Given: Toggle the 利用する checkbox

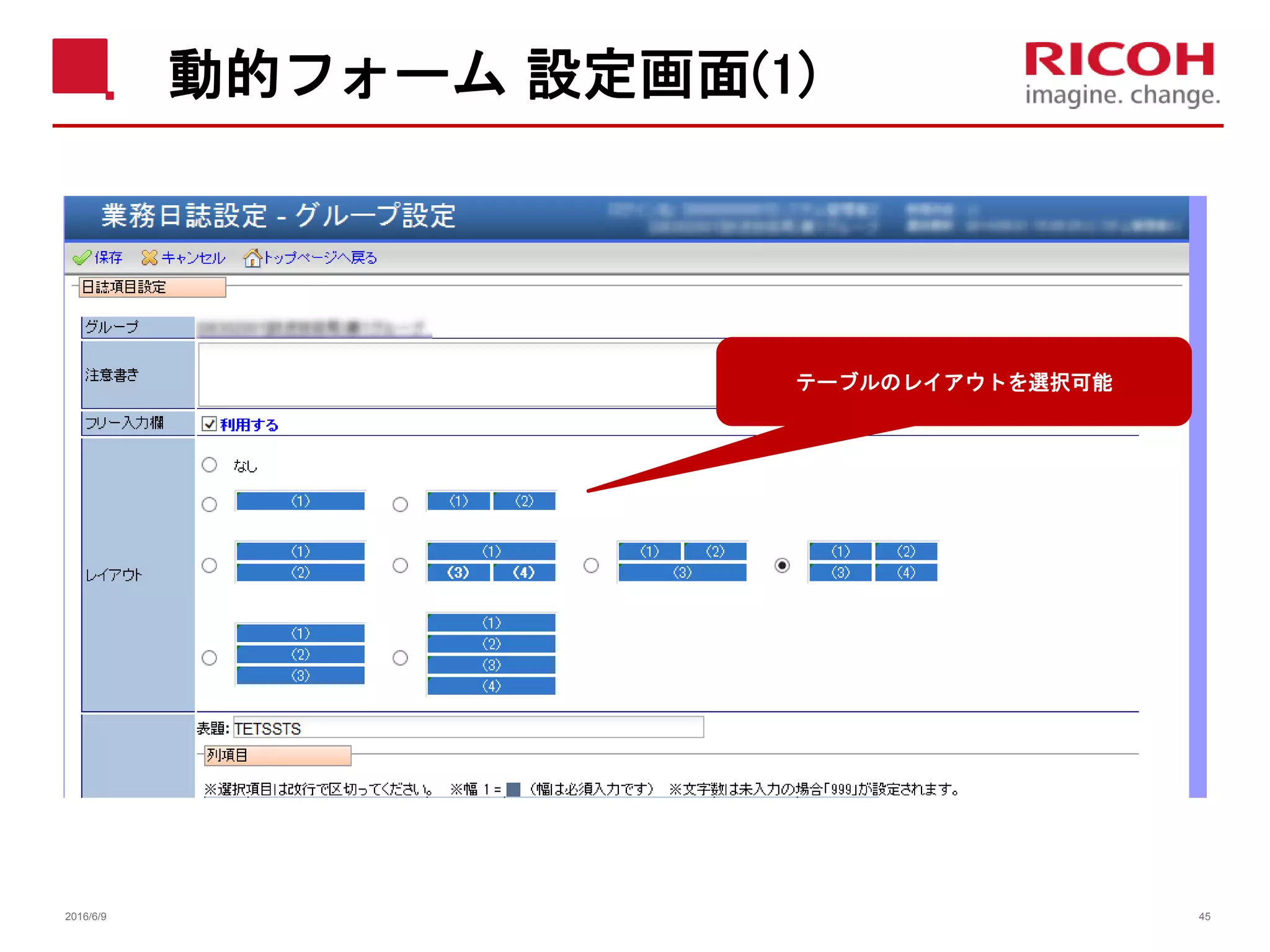Looking at the screenshot, I should pyautogui.click(x=210, y=424).
